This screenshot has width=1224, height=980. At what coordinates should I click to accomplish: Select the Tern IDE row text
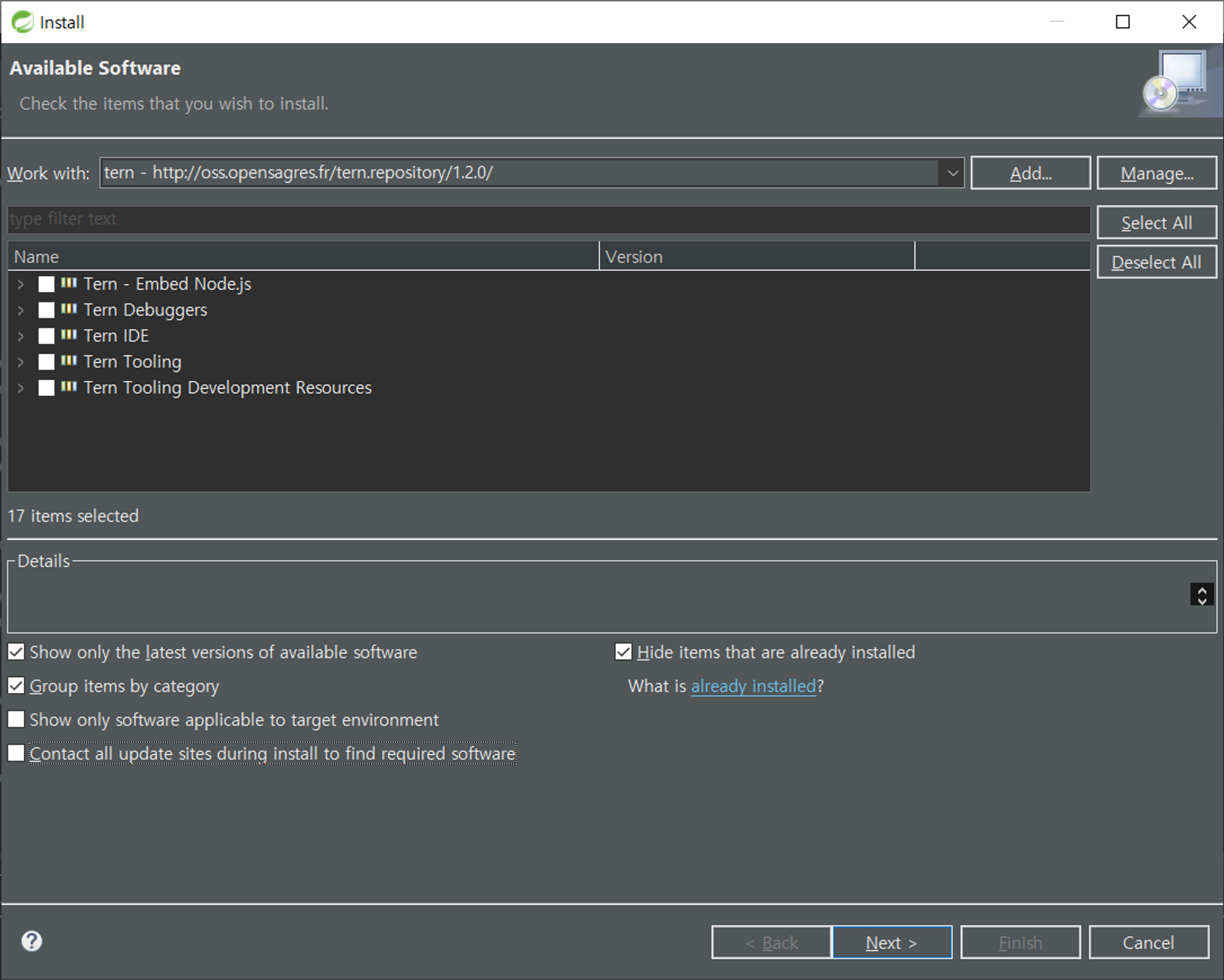point(116,336)
